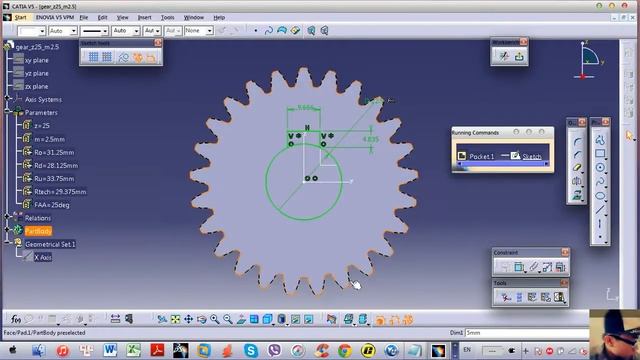
Task: Open the first Auto dropdown in graphic properties
Action: 63,31
